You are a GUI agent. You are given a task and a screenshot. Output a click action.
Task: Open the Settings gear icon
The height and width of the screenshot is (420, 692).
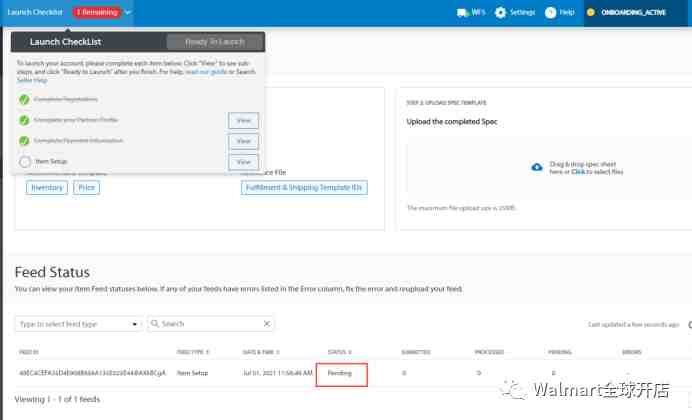pos(500,12)
